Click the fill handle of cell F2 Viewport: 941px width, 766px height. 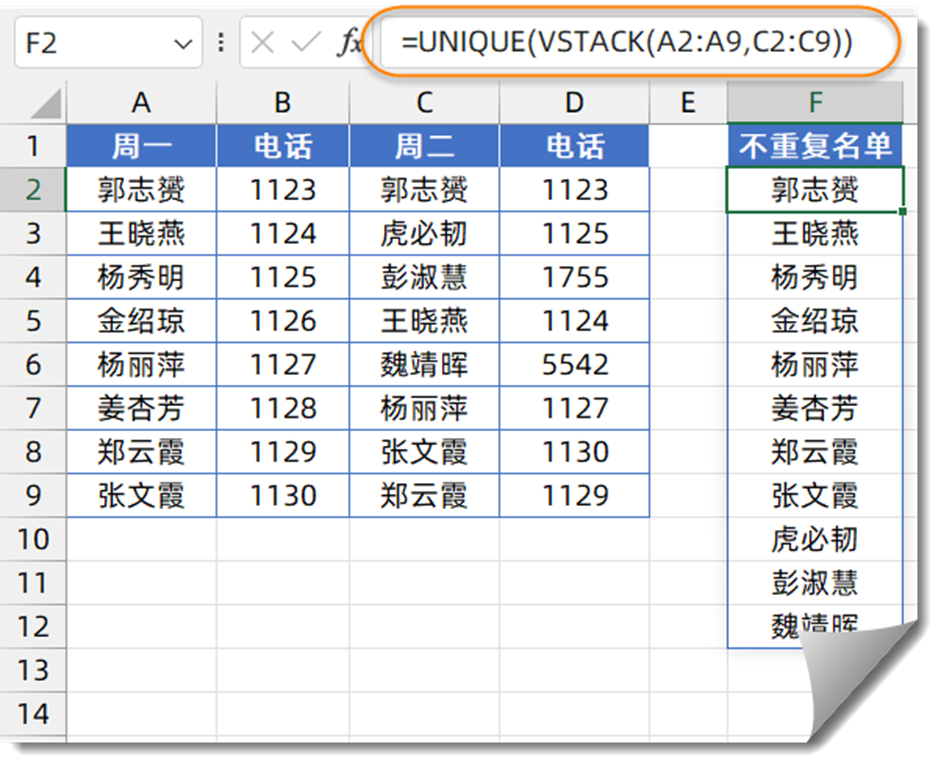(903, 211)
